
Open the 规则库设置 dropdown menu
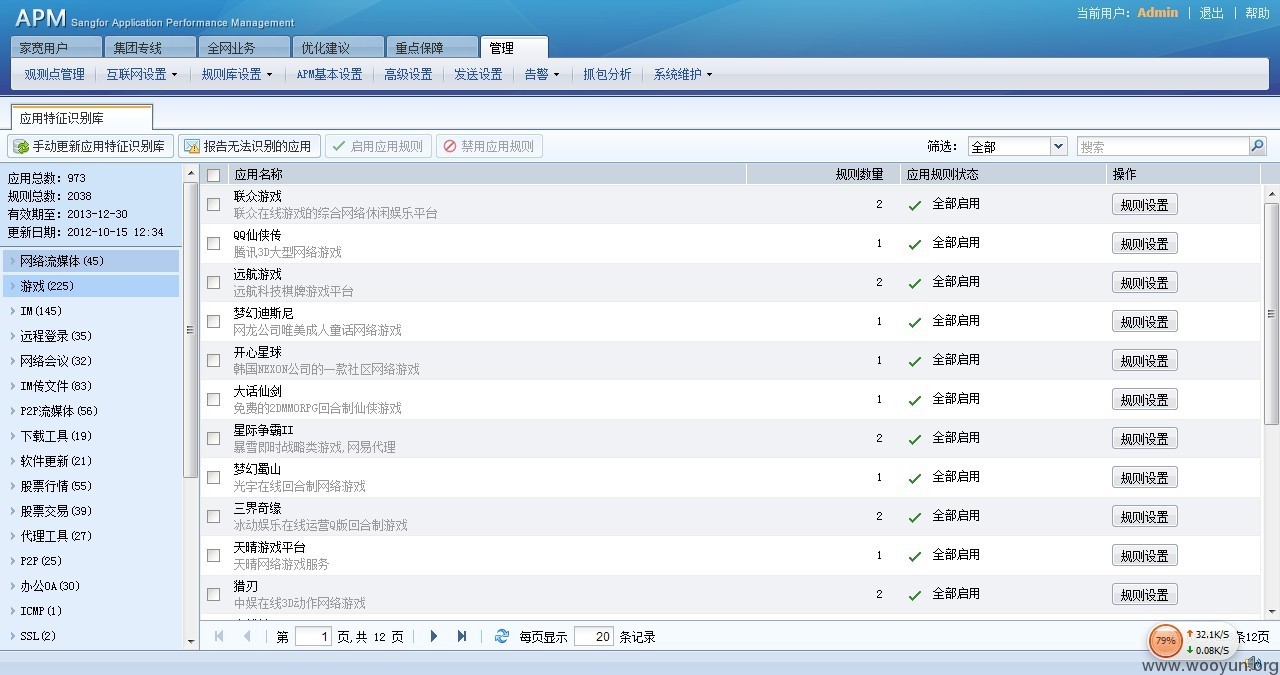coord(237,74)
